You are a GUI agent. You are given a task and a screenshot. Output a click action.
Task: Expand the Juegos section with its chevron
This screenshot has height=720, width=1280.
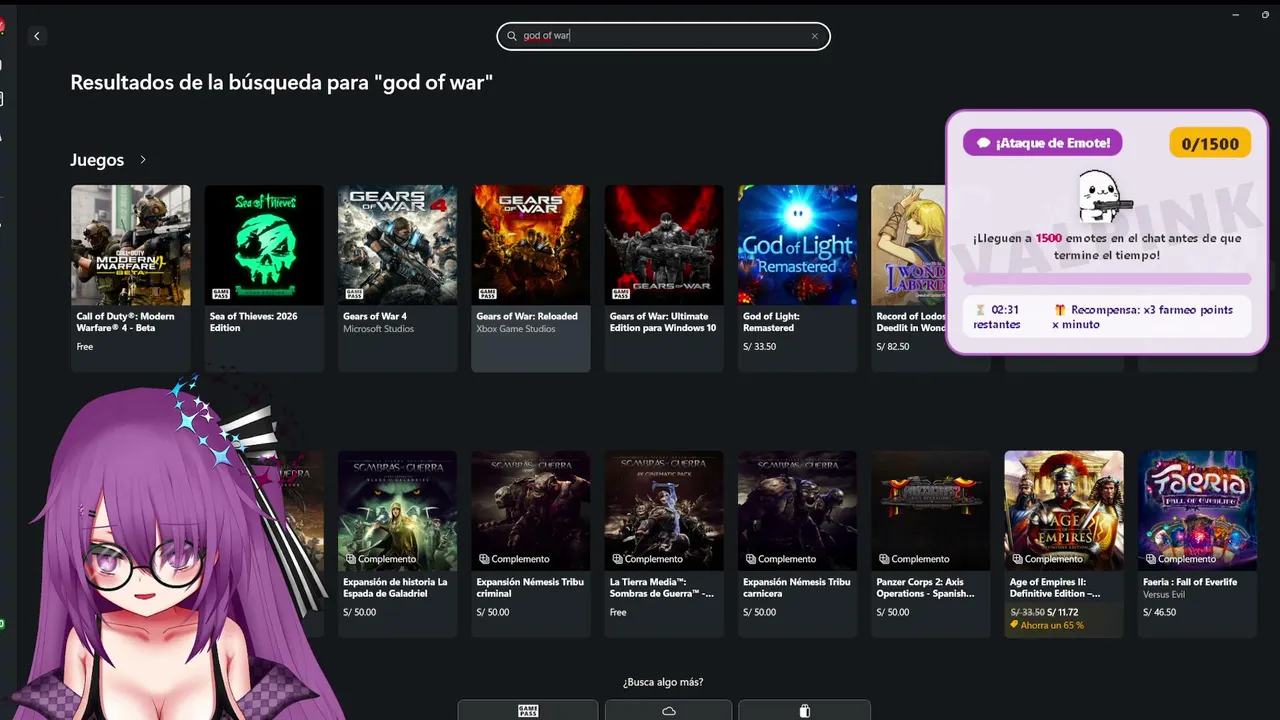point(143,160)
